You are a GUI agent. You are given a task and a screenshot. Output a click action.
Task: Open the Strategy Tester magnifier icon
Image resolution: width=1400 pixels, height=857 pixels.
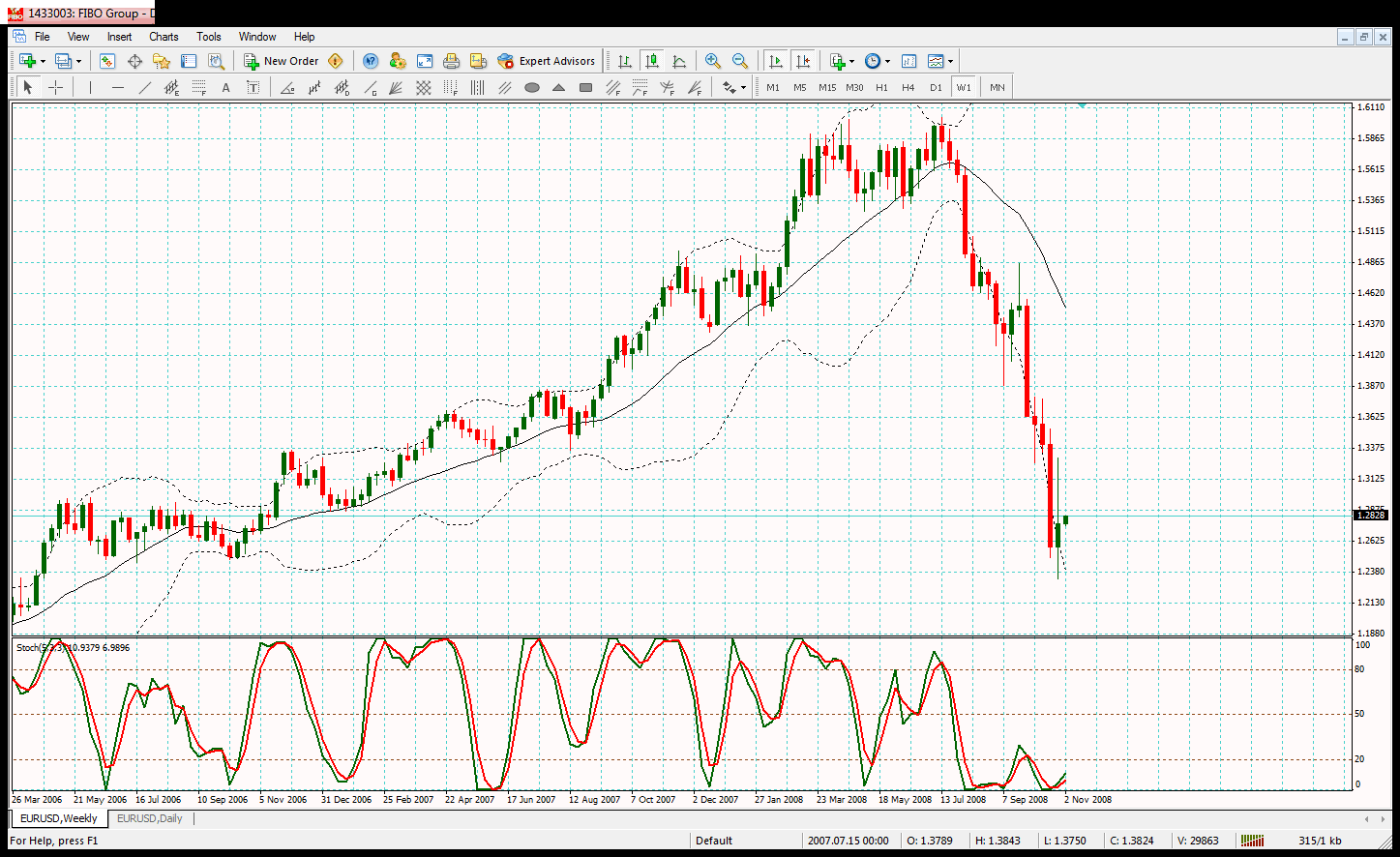click(x=216, y=61)
